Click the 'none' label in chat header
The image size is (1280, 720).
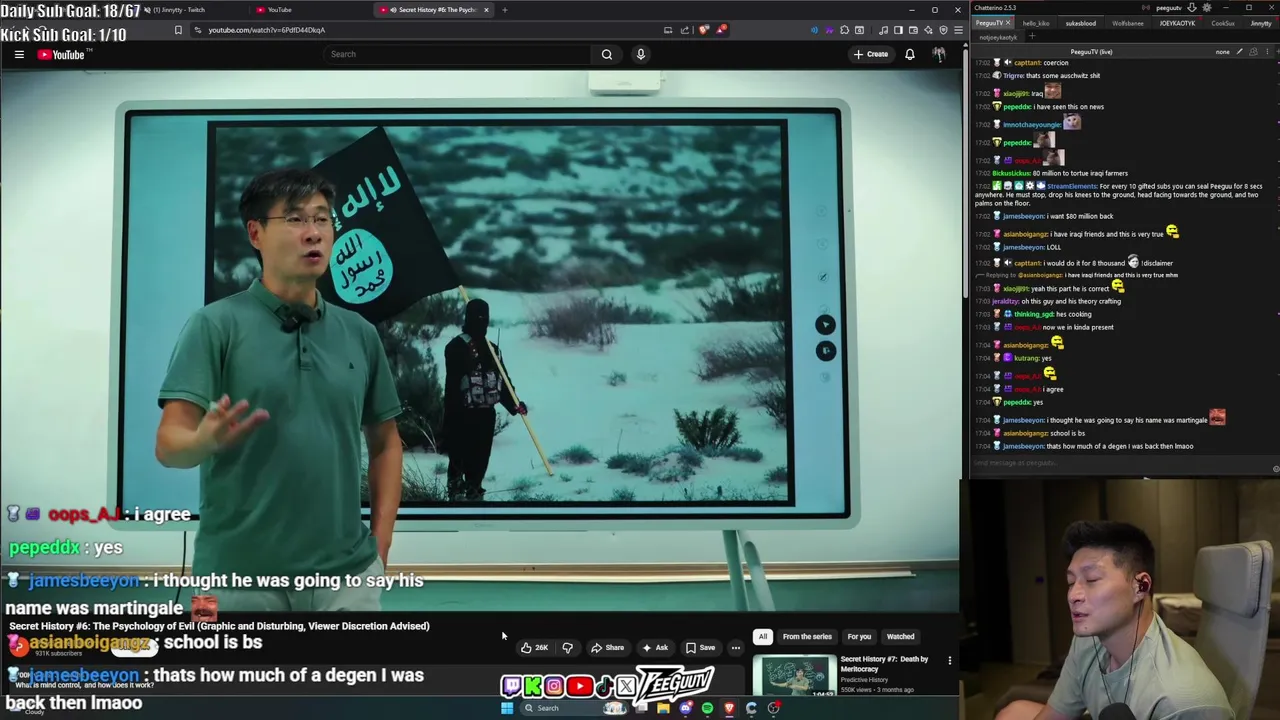click(1223, 51)
